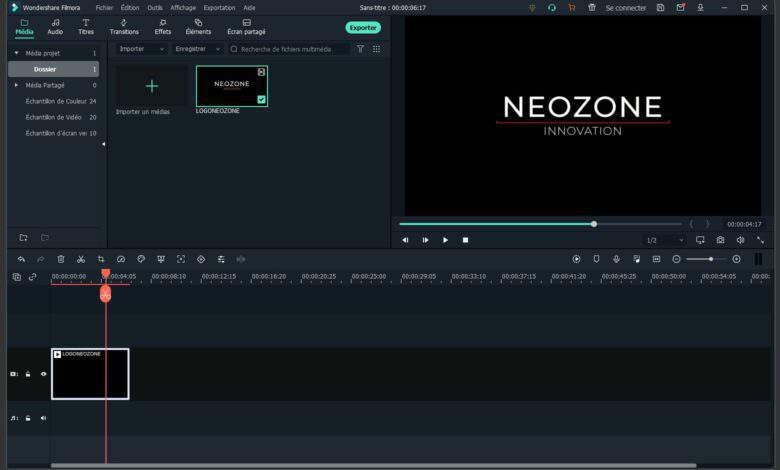The height and width of the screenshot is (470, 780).
Task: Click the motion tracking icon
Action: click(x=181, y=259)
